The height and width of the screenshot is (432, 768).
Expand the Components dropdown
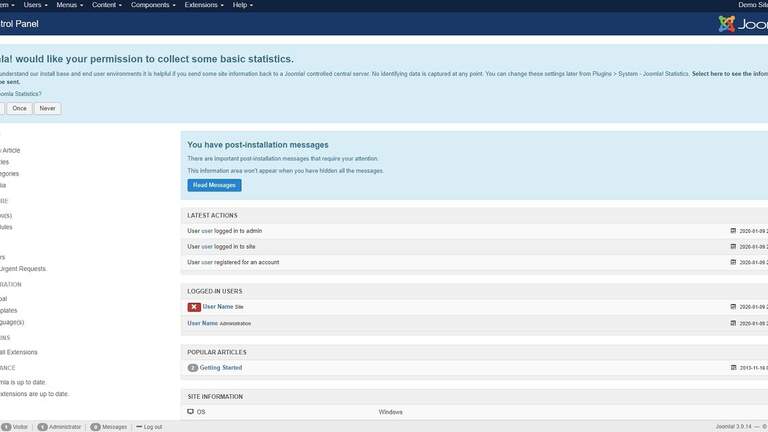pyautogui.click(x=153, y=5)
